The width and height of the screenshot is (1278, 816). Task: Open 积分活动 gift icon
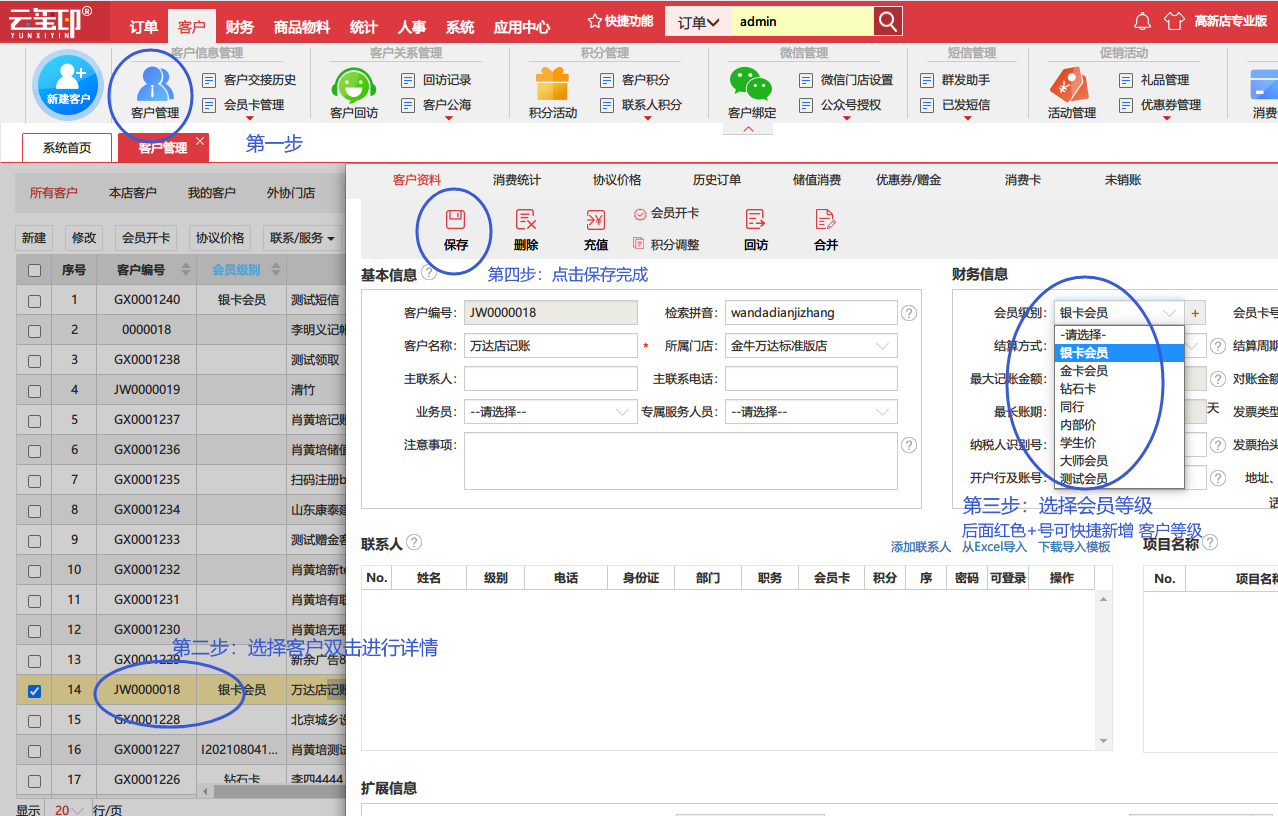tap(553, 93)
